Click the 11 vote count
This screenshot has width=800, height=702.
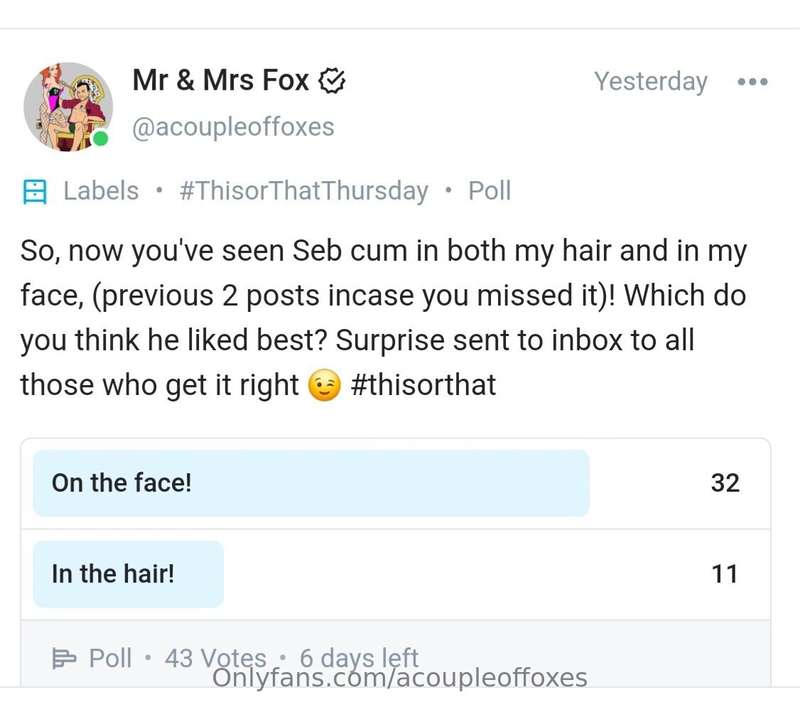pyautogui.click(x=725, y=574)
